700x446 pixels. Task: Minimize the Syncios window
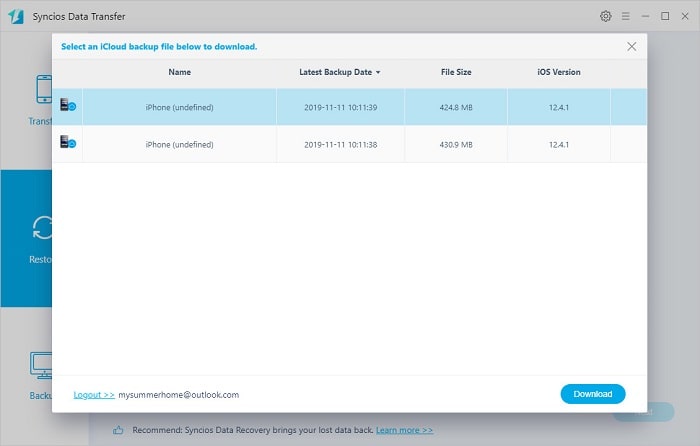646,17
